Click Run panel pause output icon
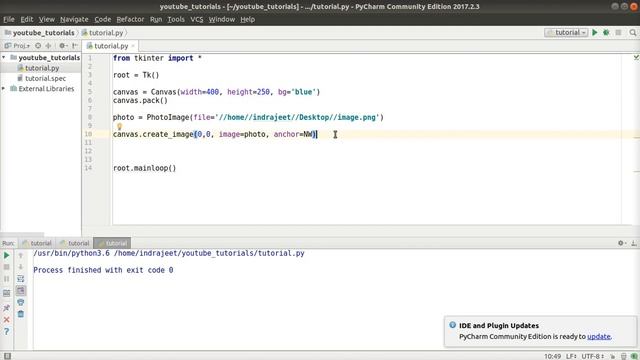 [7, 279]
